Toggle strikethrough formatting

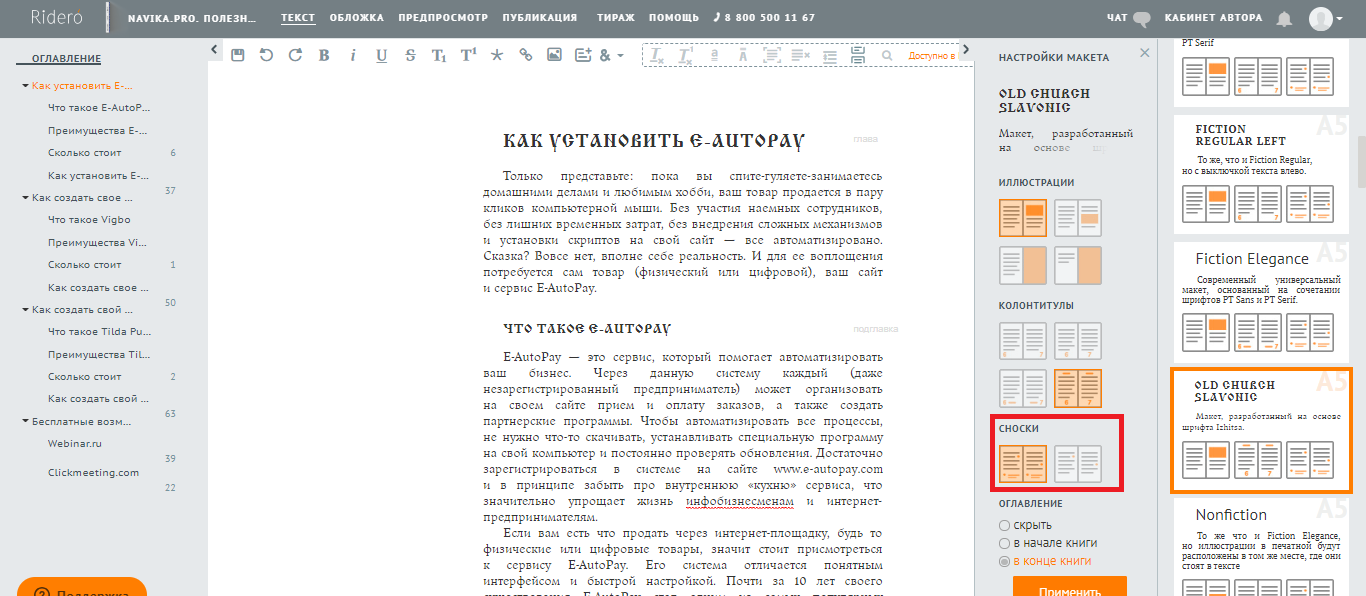tap(410, 55)
